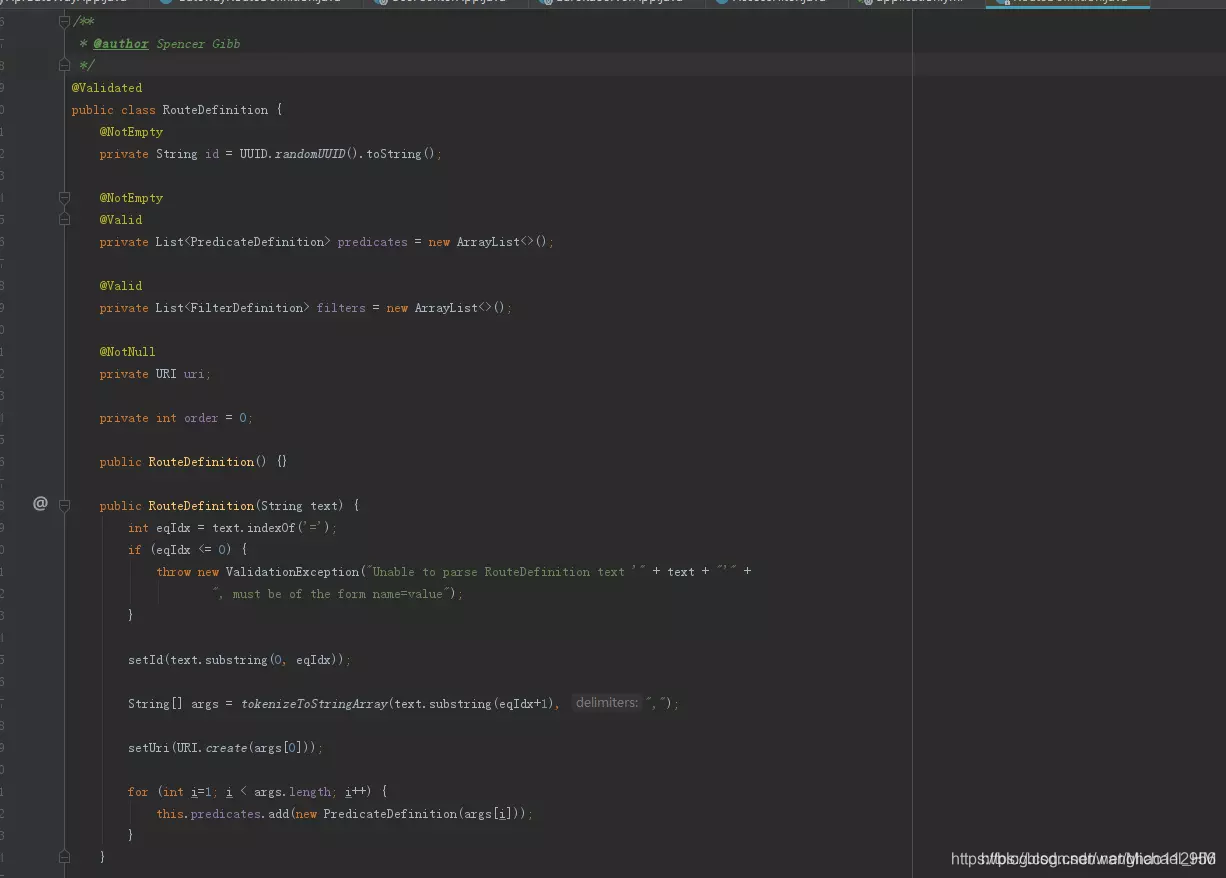1226x878 pixels.
Task: Click the 'uri' field name in 'private URI uri'
Action: click(x=194, y=374)
